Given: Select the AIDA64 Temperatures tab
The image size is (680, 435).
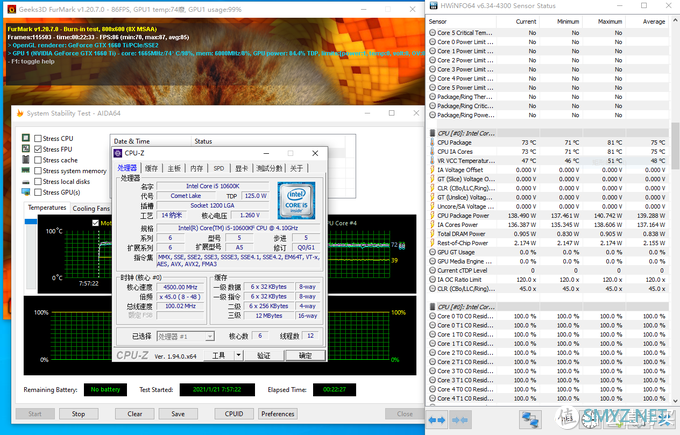Looking at the screenshot, I should pyautogui.click(x=47, y=208).
